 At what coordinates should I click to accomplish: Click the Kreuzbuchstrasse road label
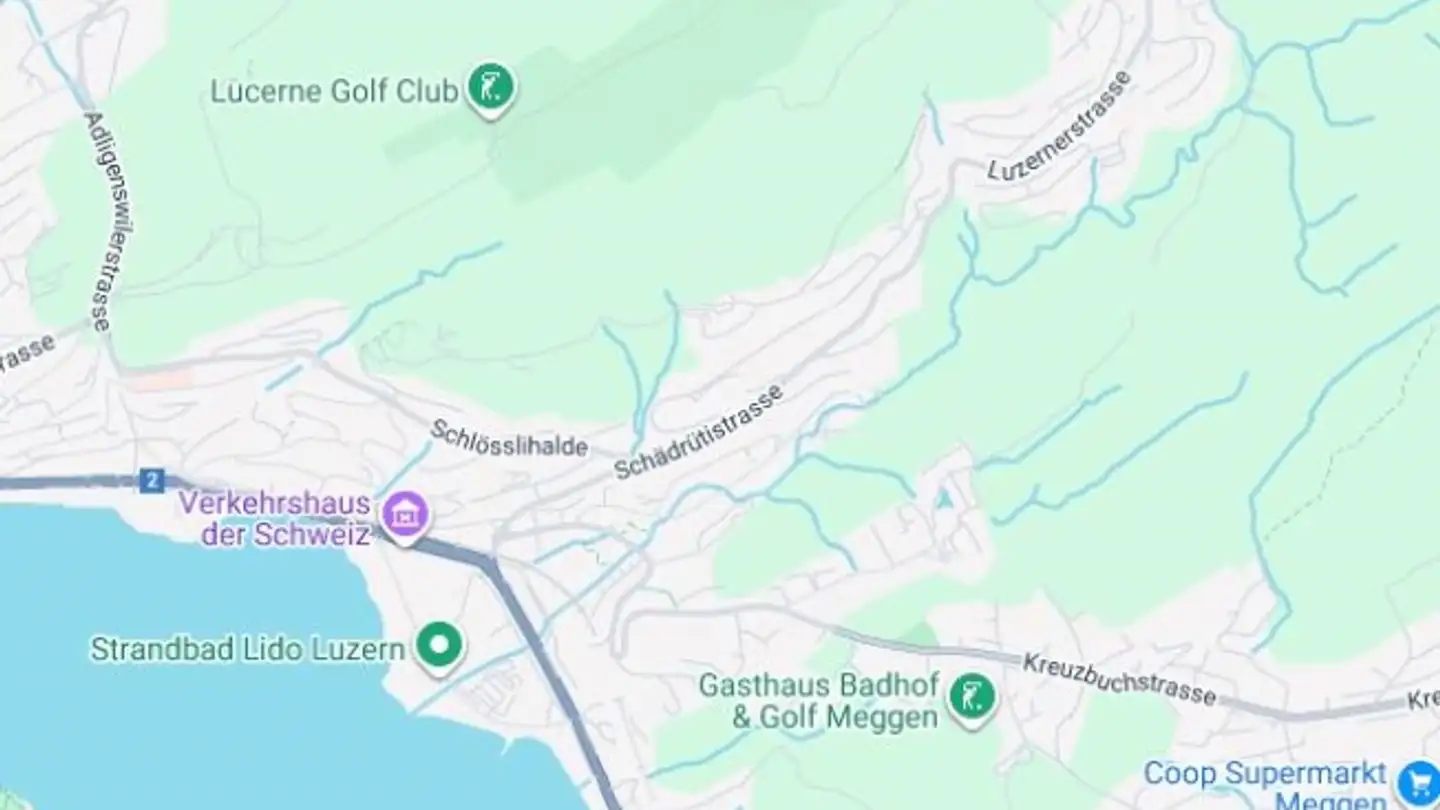1119,680
